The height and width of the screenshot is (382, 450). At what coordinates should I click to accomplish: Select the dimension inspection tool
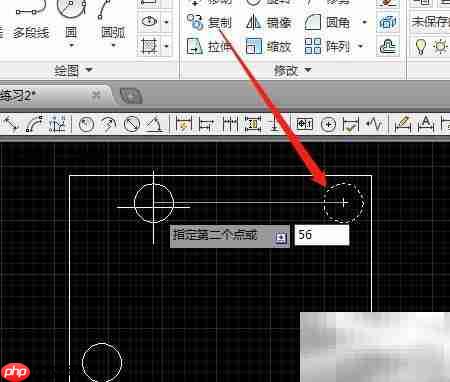[x=351, y=125]
